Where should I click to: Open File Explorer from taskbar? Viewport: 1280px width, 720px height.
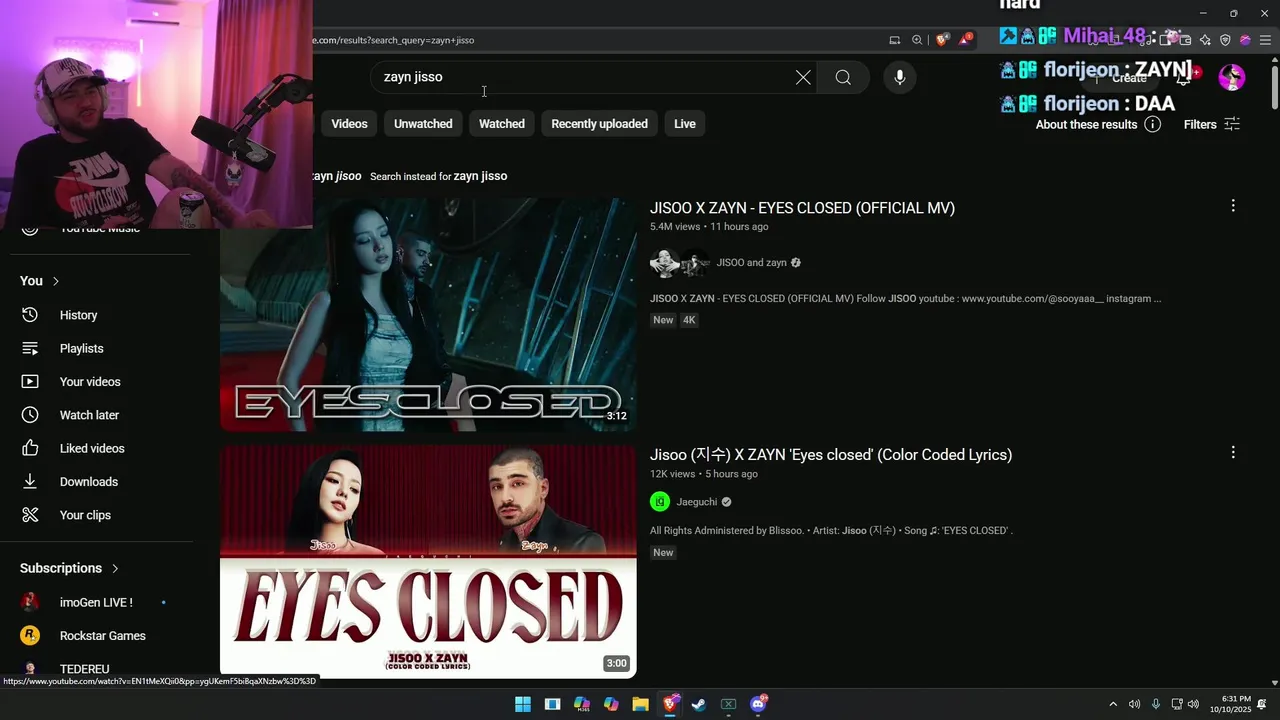pos(640,704)
